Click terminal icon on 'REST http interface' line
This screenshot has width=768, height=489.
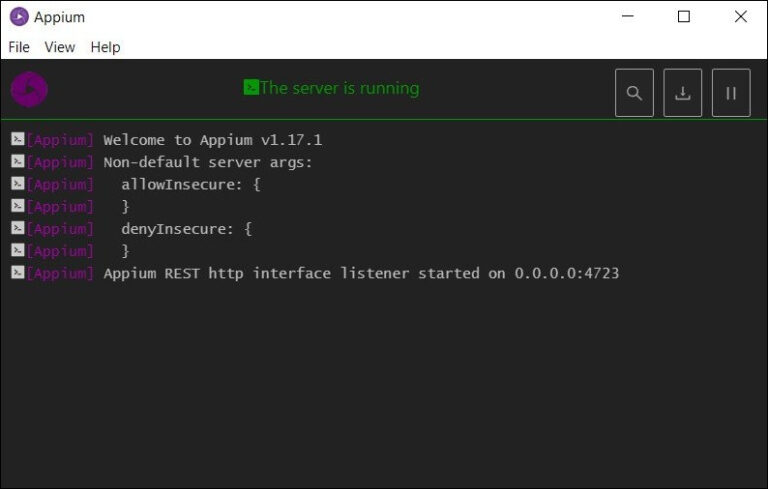tap(18, 272)
